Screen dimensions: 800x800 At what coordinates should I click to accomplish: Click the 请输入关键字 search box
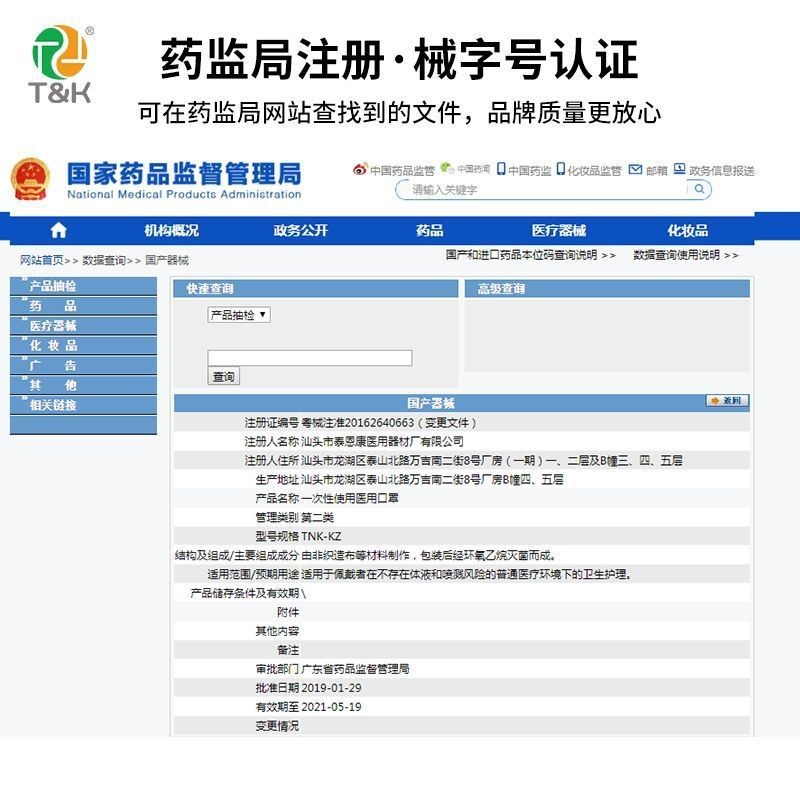click(x=553, y=190)
